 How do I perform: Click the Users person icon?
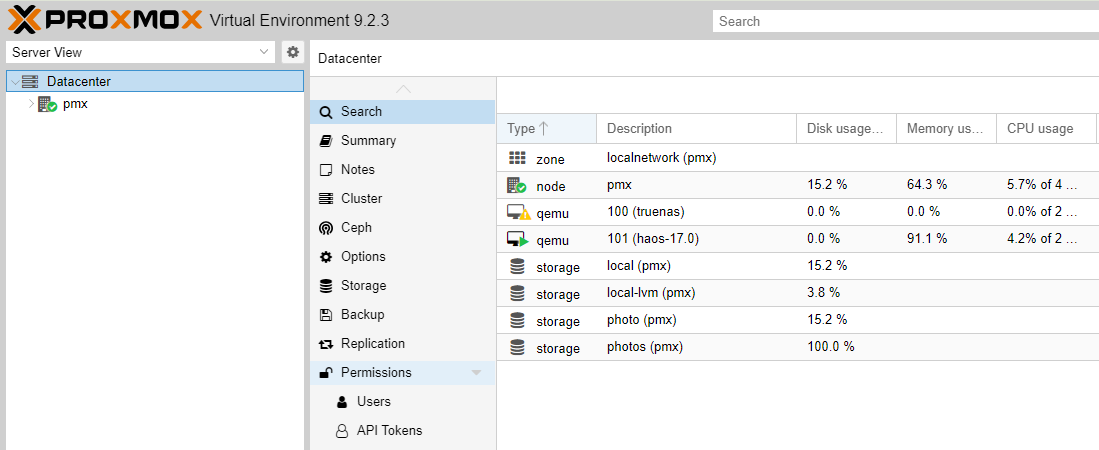[x=342, y=402]
